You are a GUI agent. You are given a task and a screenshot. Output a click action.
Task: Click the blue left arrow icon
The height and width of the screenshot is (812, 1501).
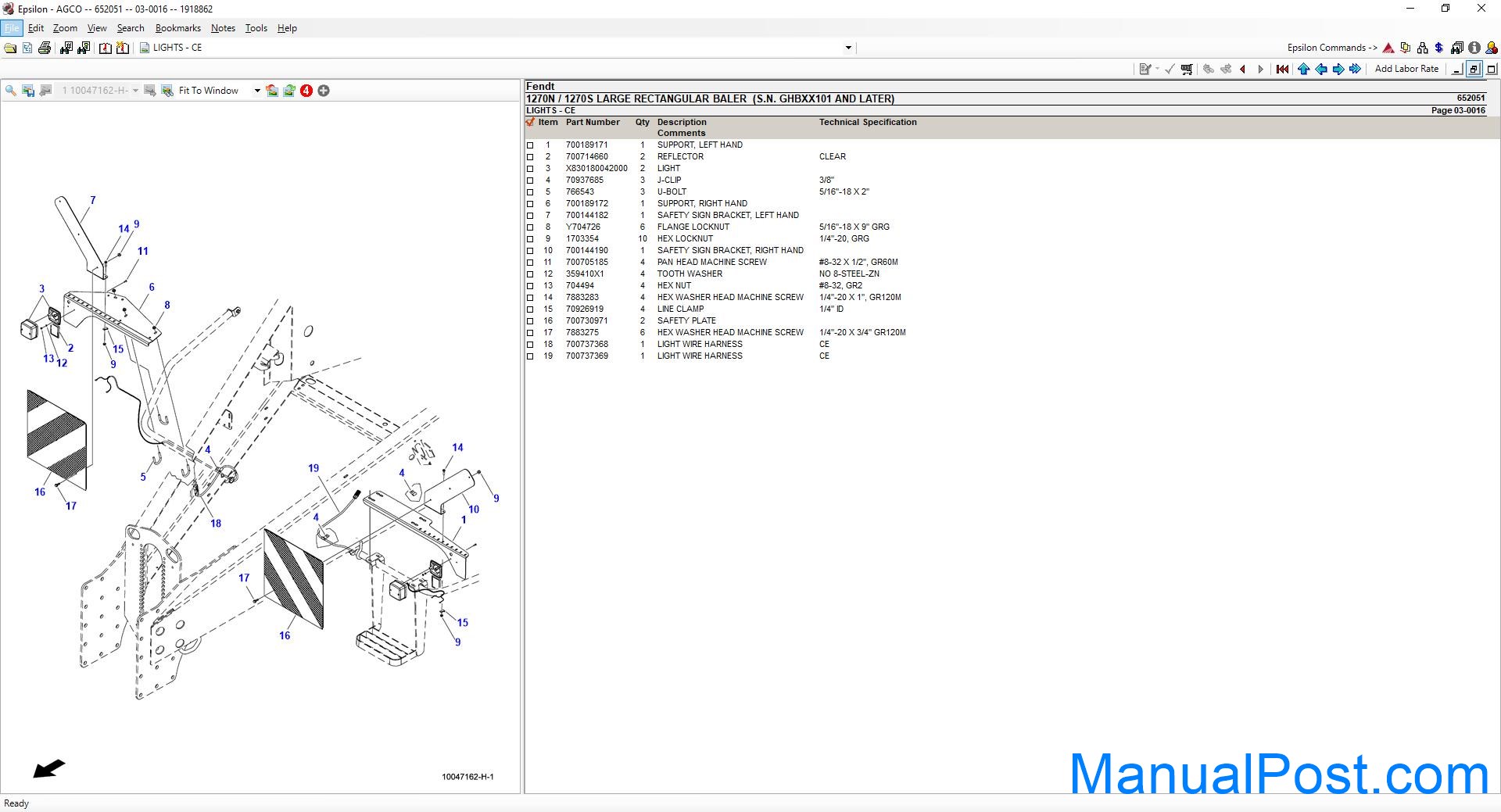(1321, 70)
